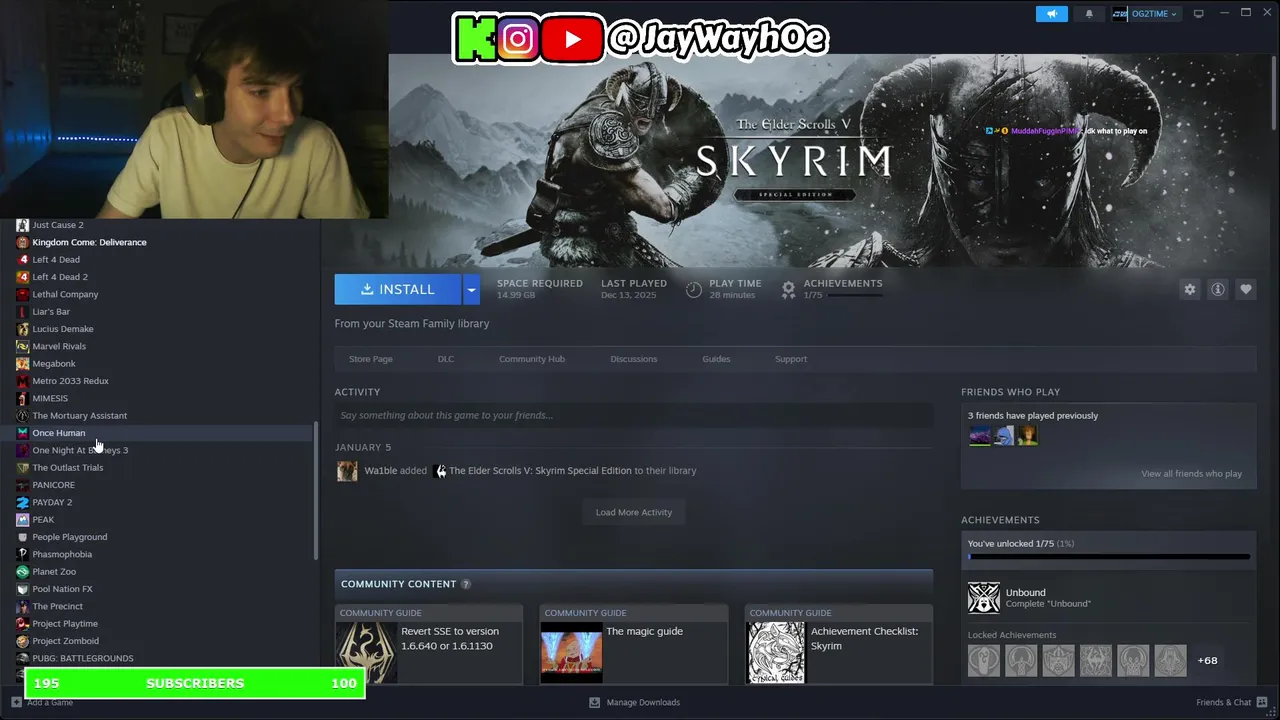The height and width of the screenshot is (720, 1280).
Task: Click the Lethal Company icon in sidebar
Action: [22, 294]
